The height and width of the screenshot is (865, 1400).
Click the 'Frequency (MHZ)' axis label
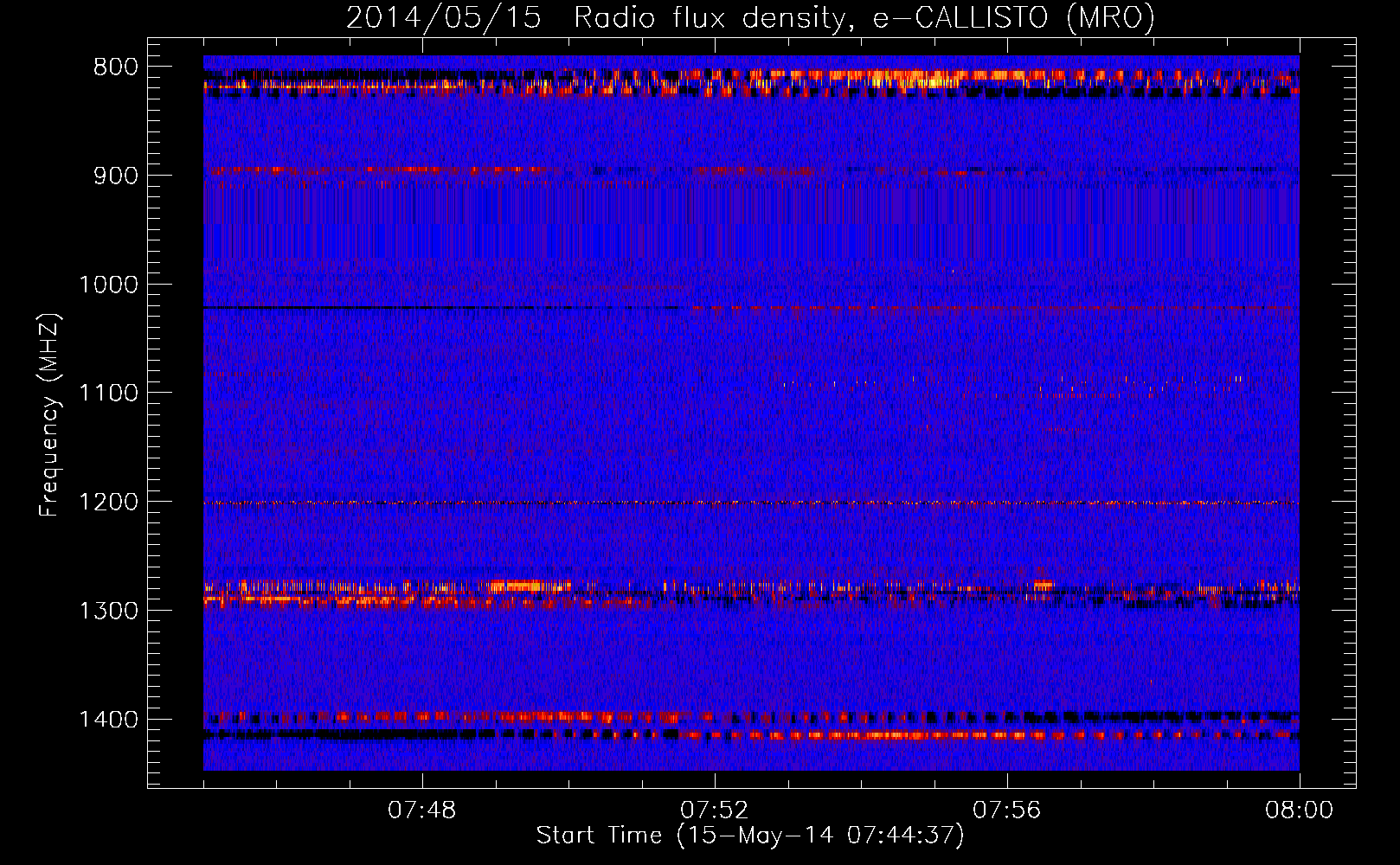tap(49, 414)
